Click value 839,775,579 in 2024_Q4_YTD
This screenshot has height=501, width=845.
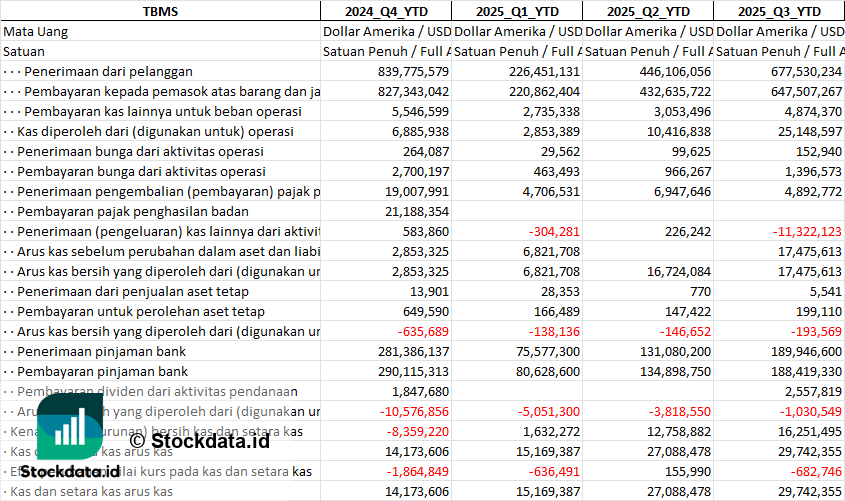point(413,72)
